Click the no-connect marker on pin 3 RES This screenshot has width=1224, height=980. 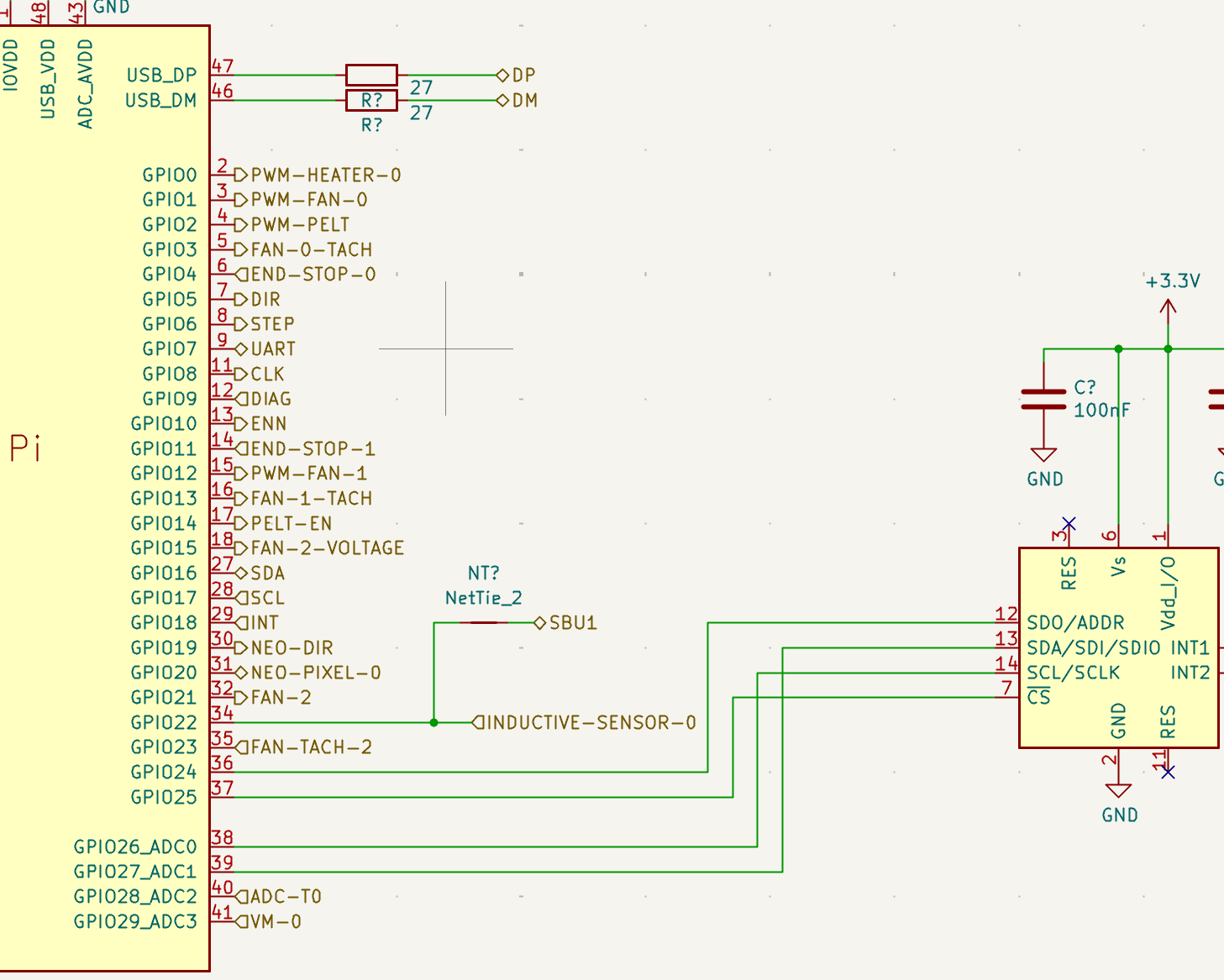click(1069, 524)
